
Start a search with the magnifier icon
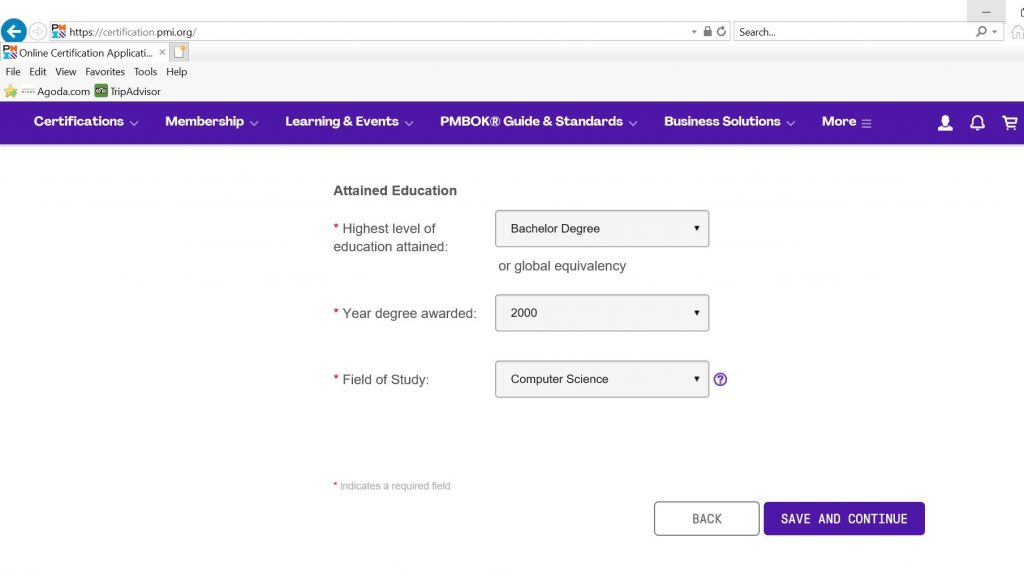pos(980,31)
